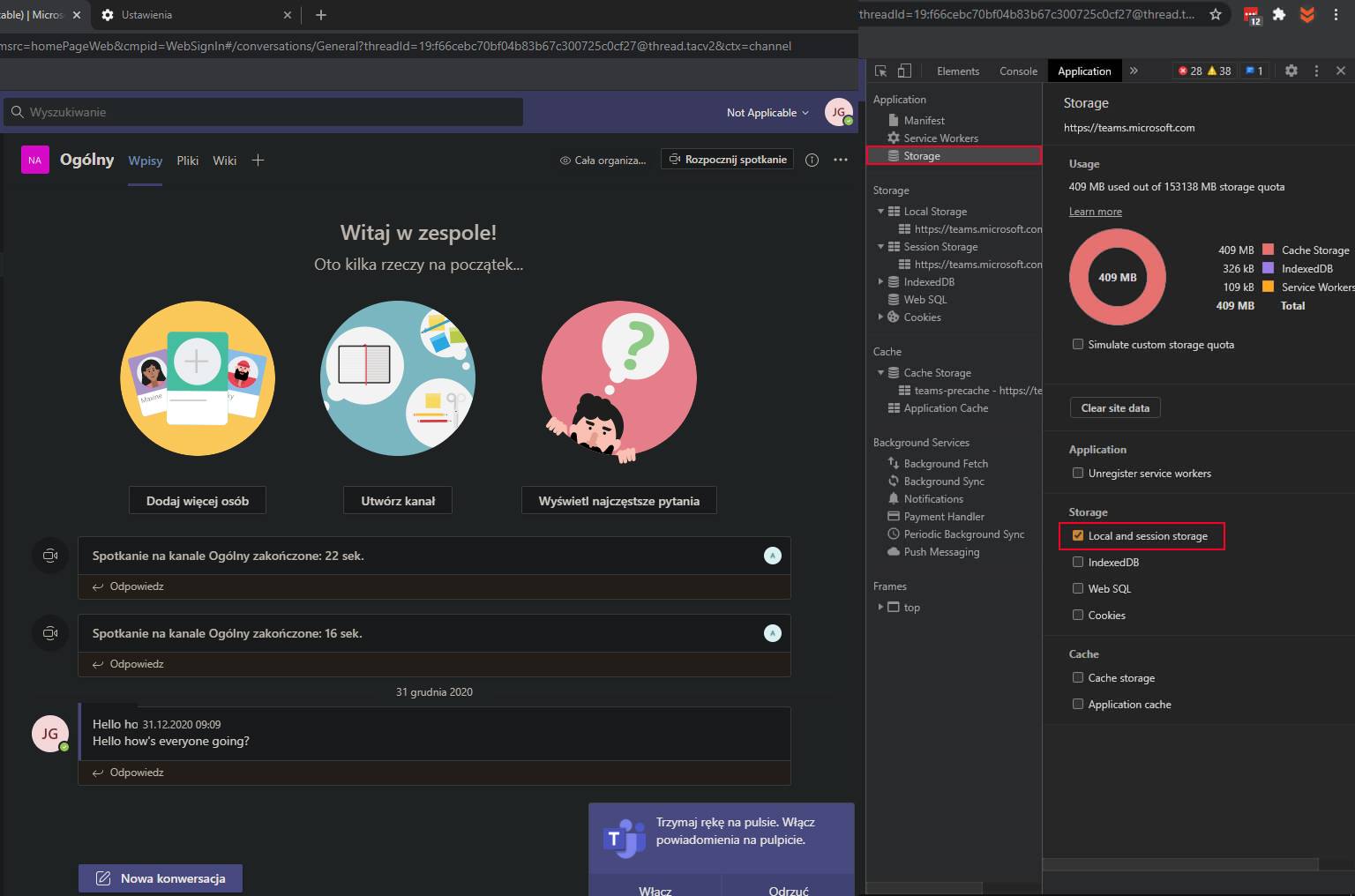Viewport: 1355px width, 896px height.
Task: Open the JG profile avatar in Teams header
Action: click(x=838, y=112)
